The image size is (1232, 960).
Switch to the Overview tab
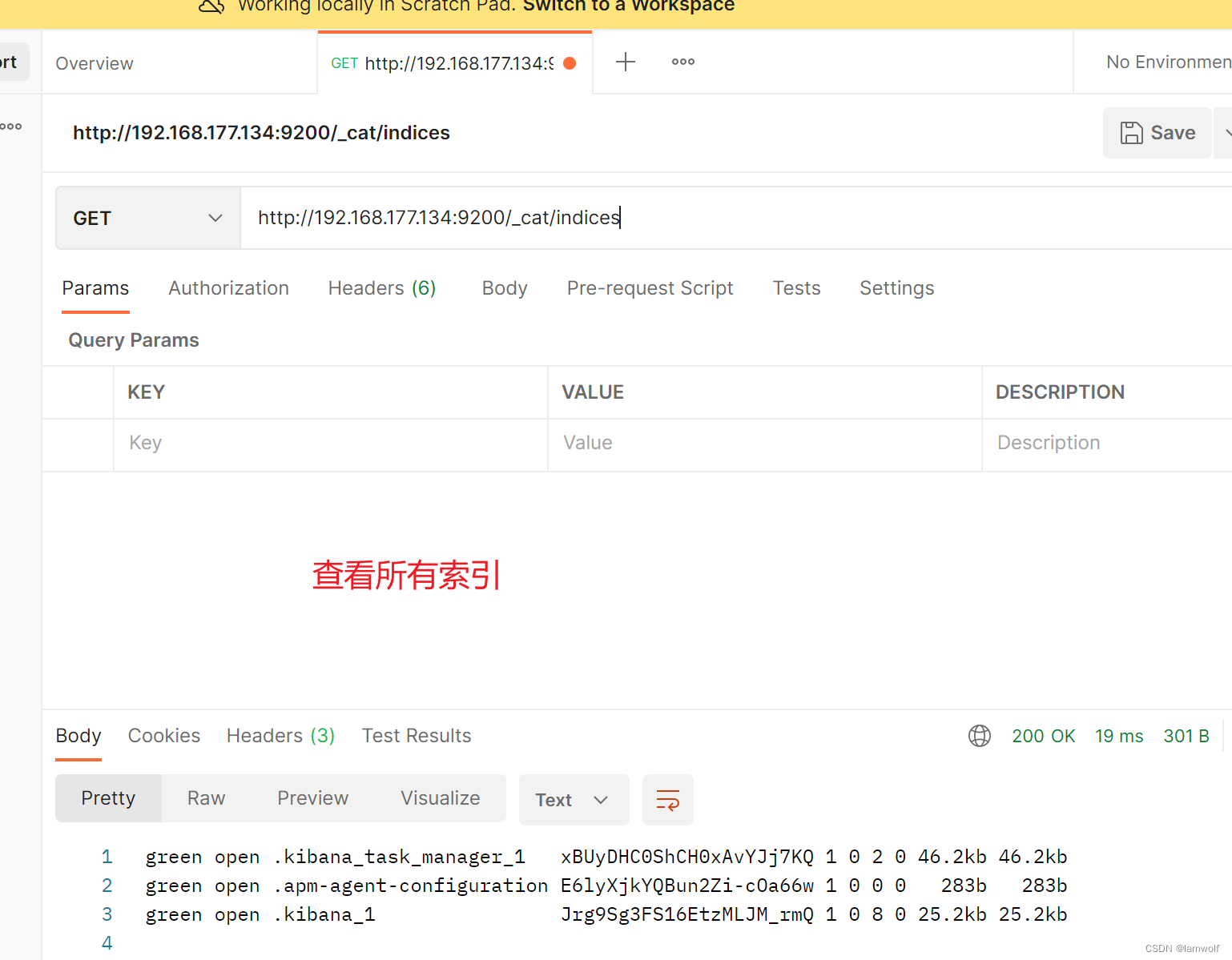coord(95,63)
